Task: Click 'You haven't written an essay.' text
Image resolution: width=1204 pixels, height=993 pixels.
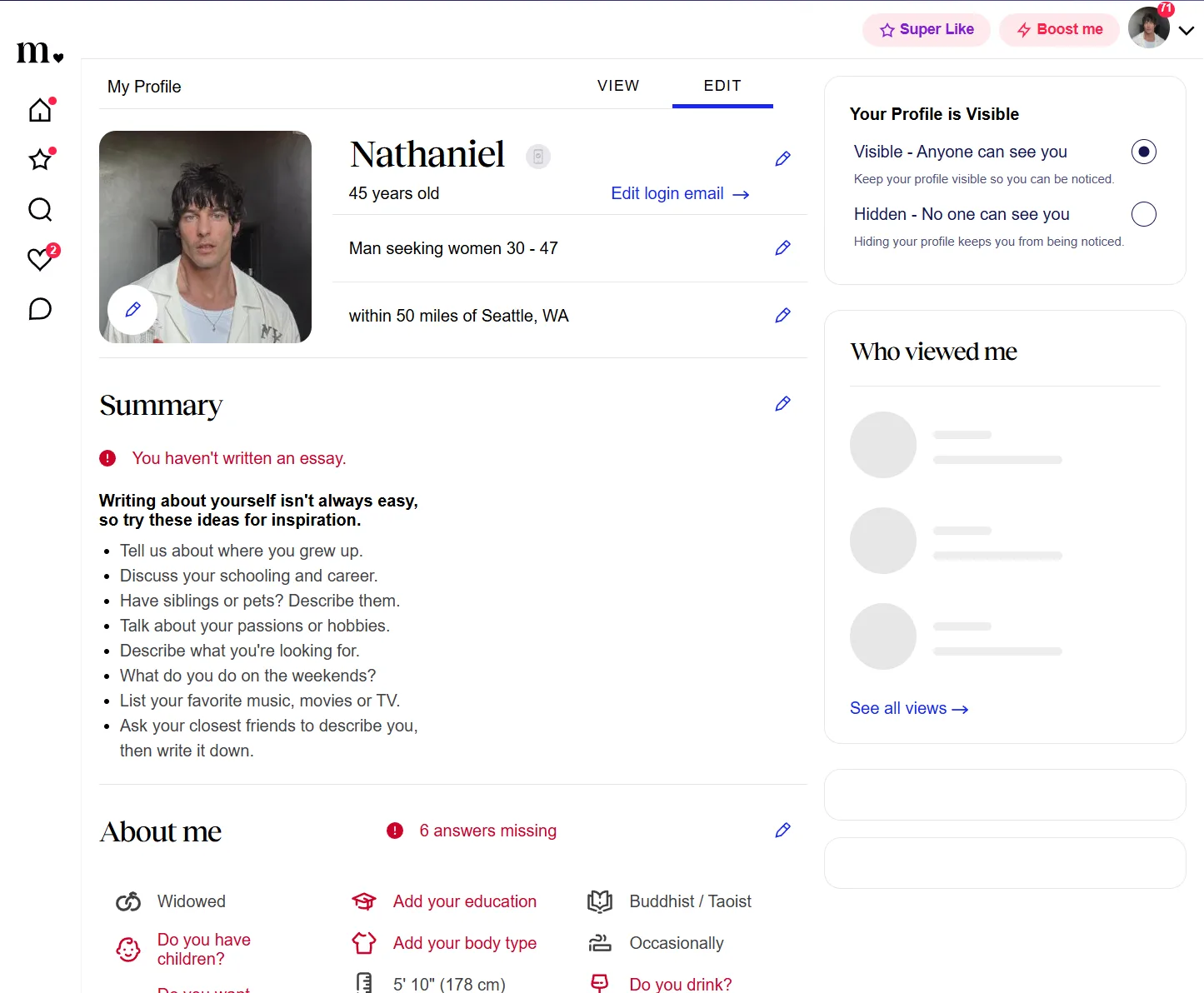Action: [239, 458]
